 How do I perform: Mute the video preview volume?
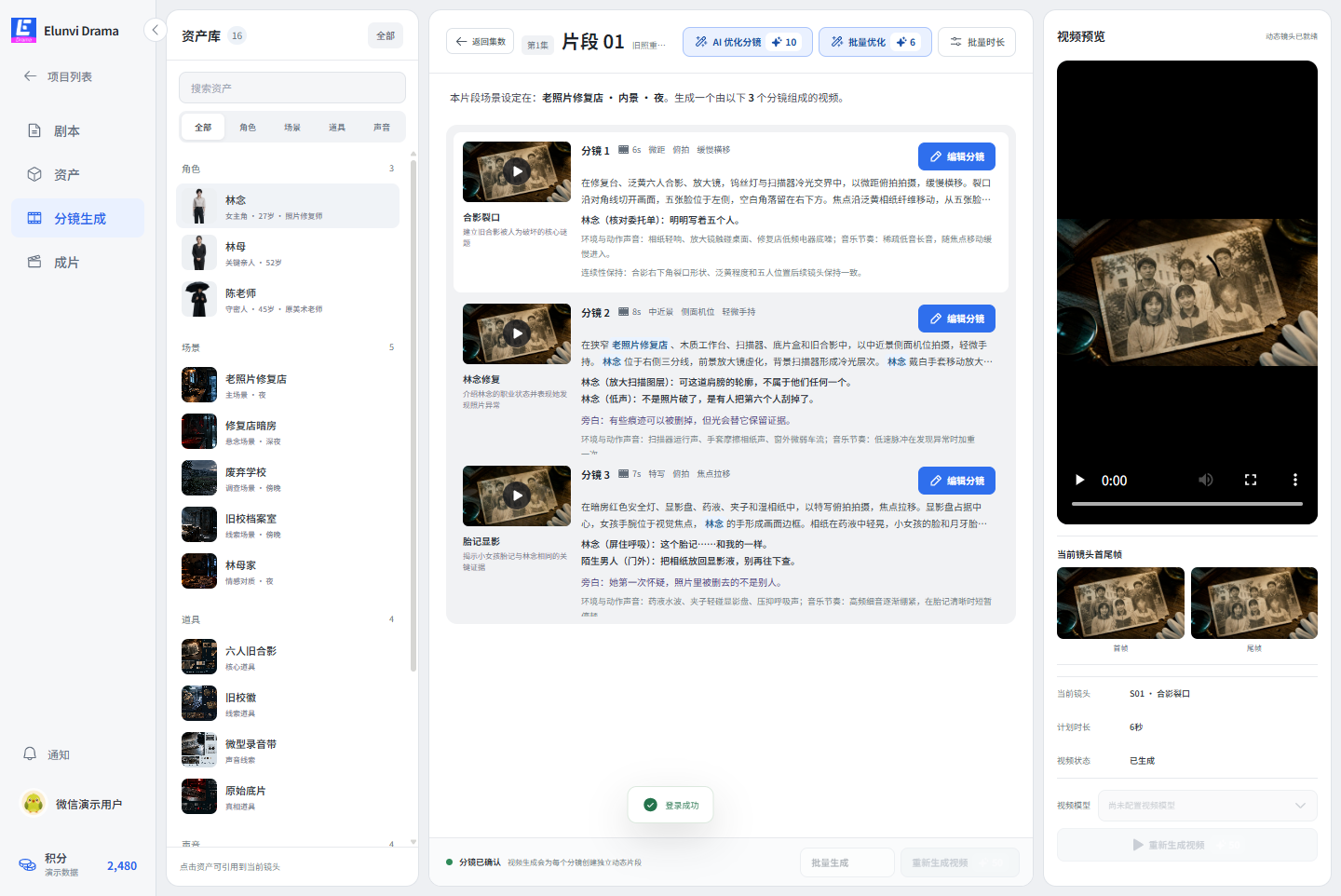pos(1206,481)
